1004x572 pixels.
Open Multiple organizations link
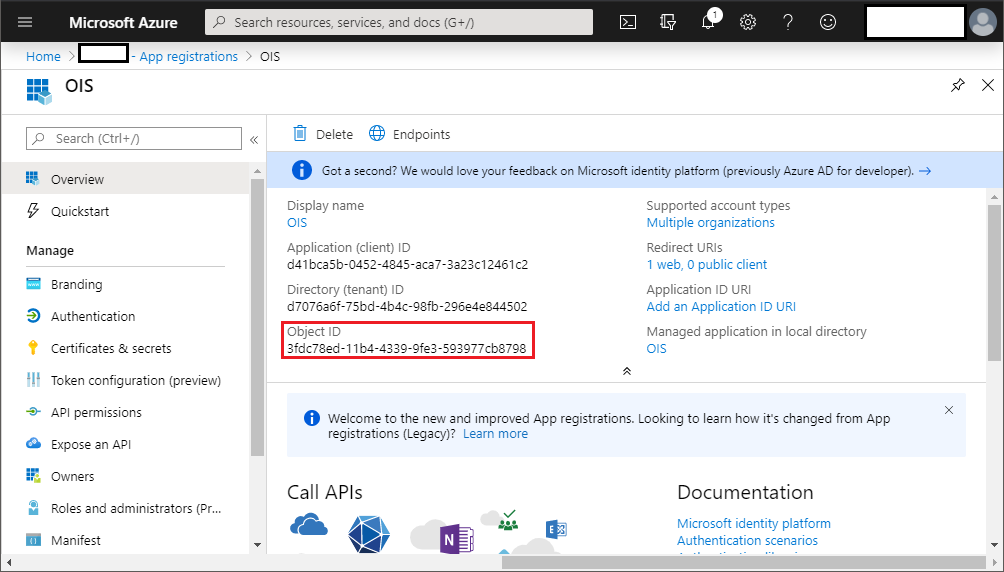[710, 222]
